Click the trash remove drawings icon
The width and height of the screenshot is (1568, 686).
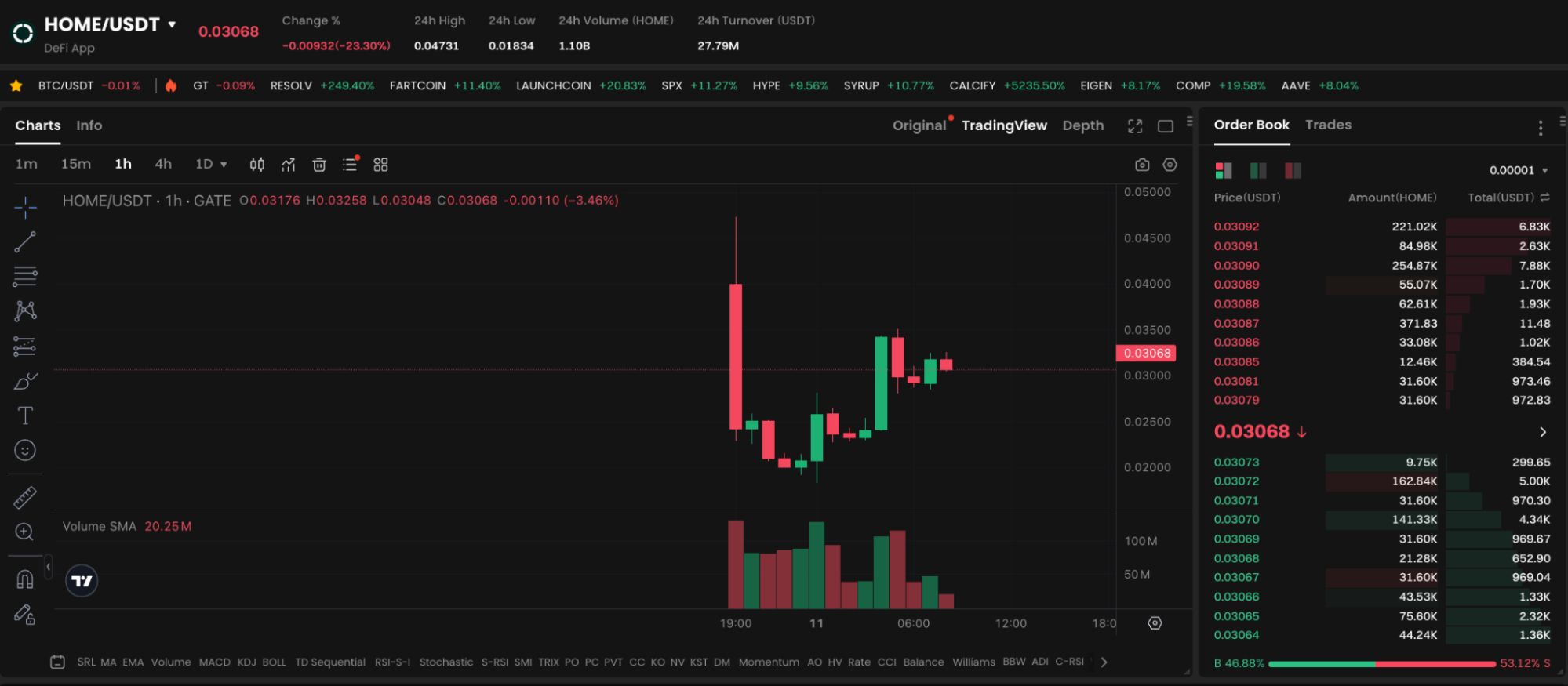click(x=319, y=165)
